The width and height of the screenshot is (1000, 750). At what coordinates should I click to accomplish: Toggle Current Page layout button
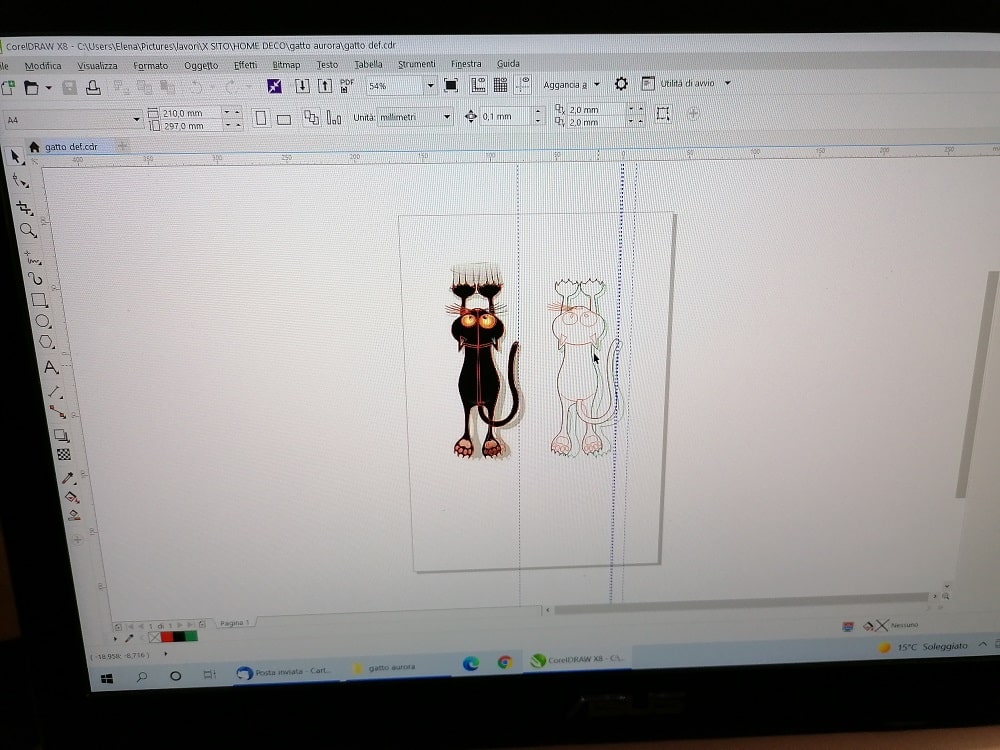(x=334, y=117)
